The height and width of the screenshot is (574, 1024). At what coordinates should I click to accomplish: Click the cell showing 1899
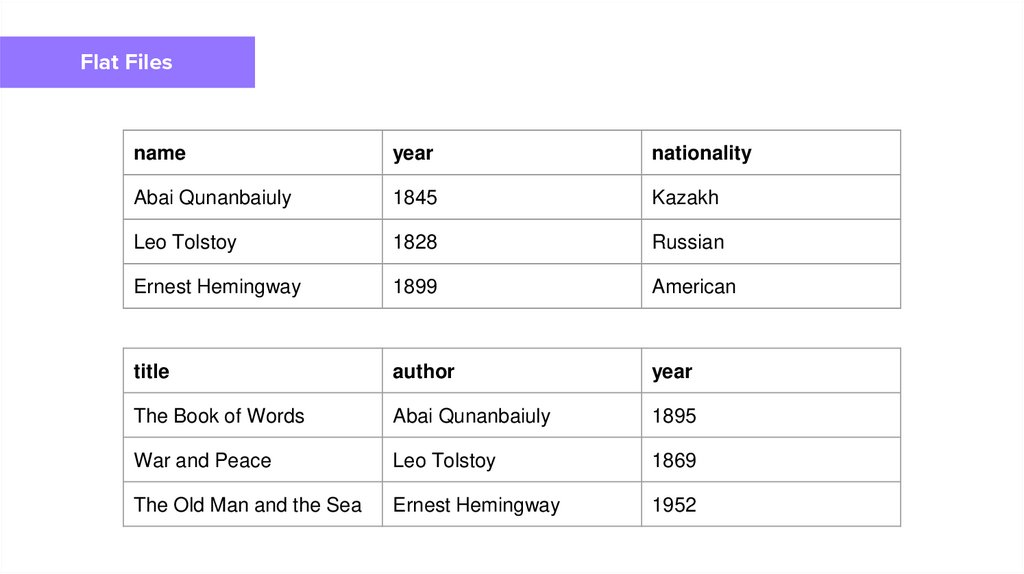415,286
